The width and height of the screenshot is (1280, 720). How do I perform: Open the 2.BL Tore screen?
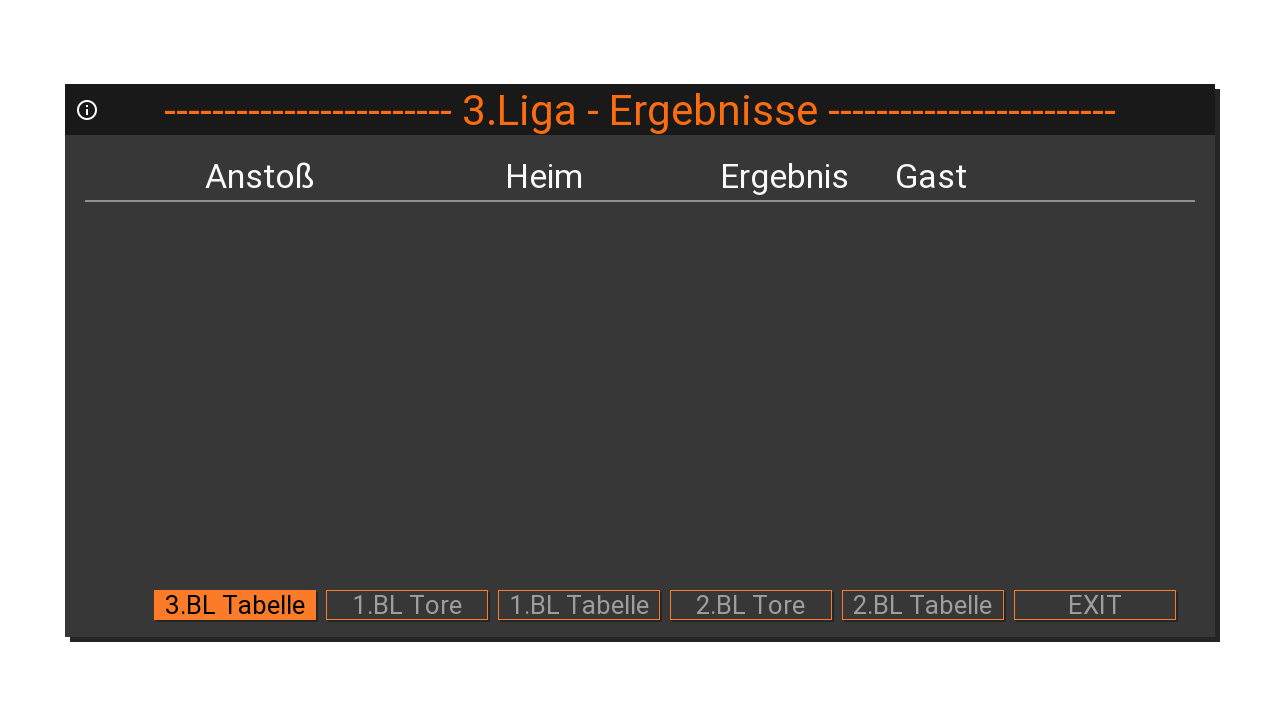pyautogui.click(x=751, y=605)
